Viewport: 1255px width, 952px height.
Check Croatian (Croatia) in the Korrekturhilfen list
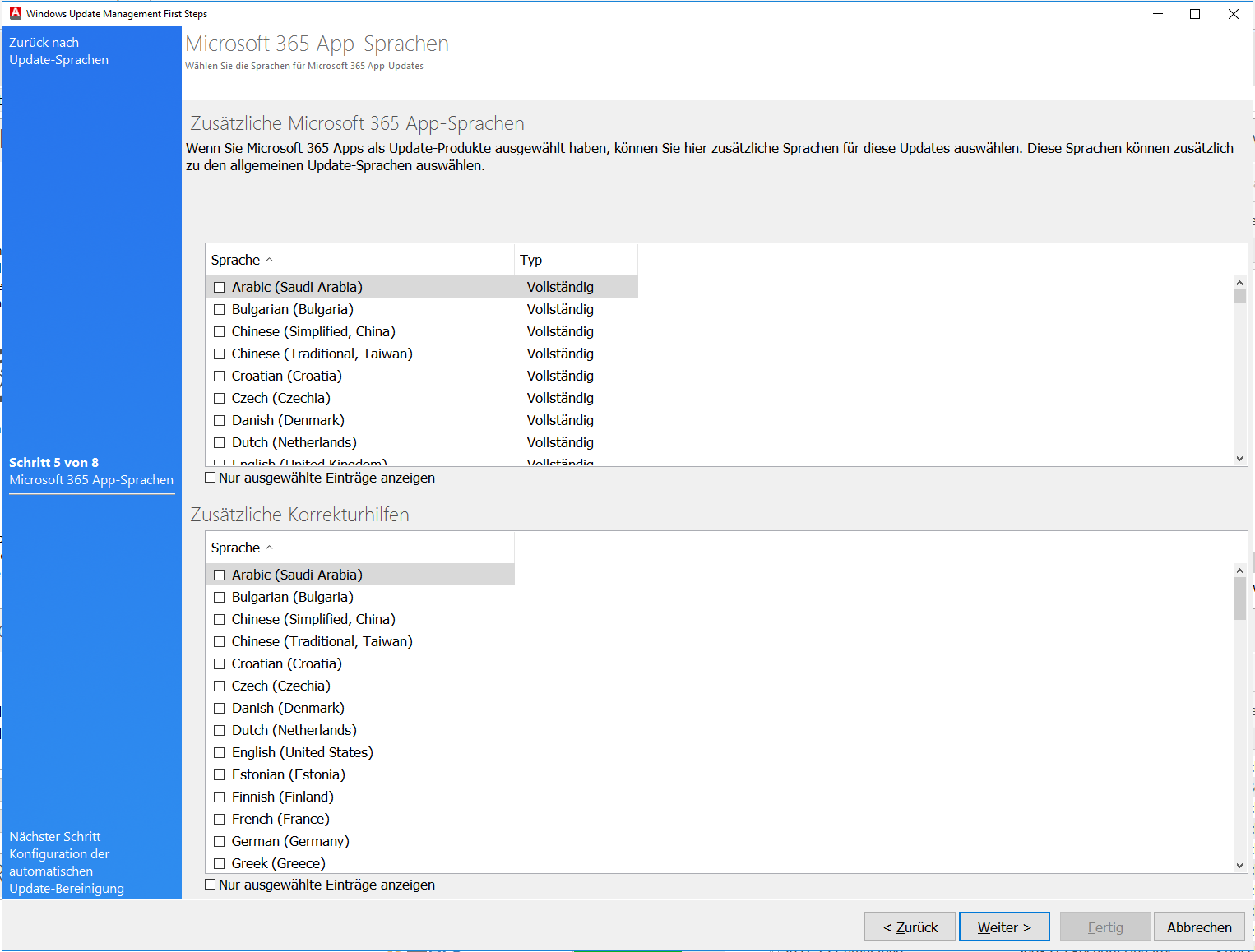[x=219, y=664]
